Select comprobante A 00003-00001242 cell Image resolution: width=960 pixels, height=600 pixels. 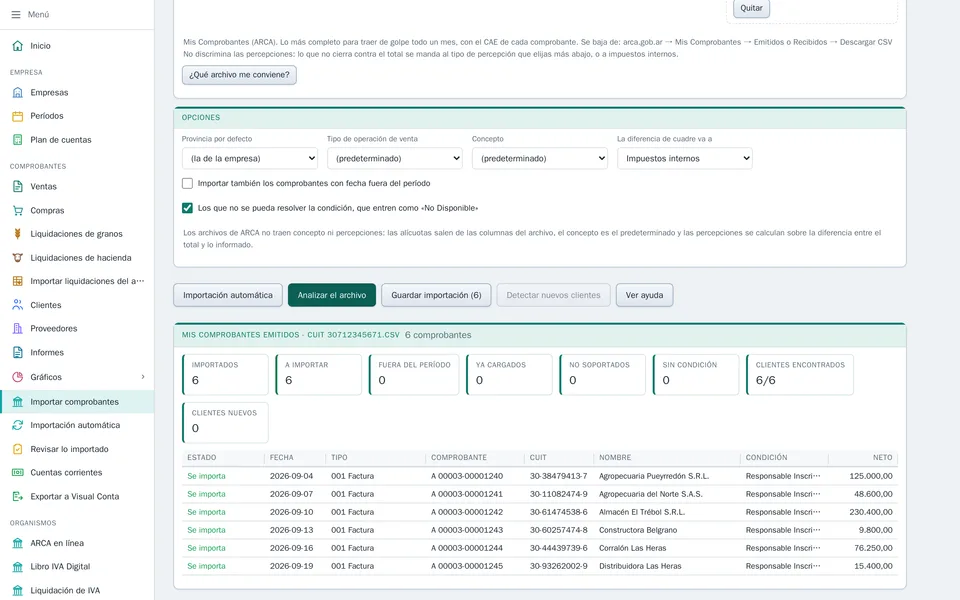pos(467,512)
